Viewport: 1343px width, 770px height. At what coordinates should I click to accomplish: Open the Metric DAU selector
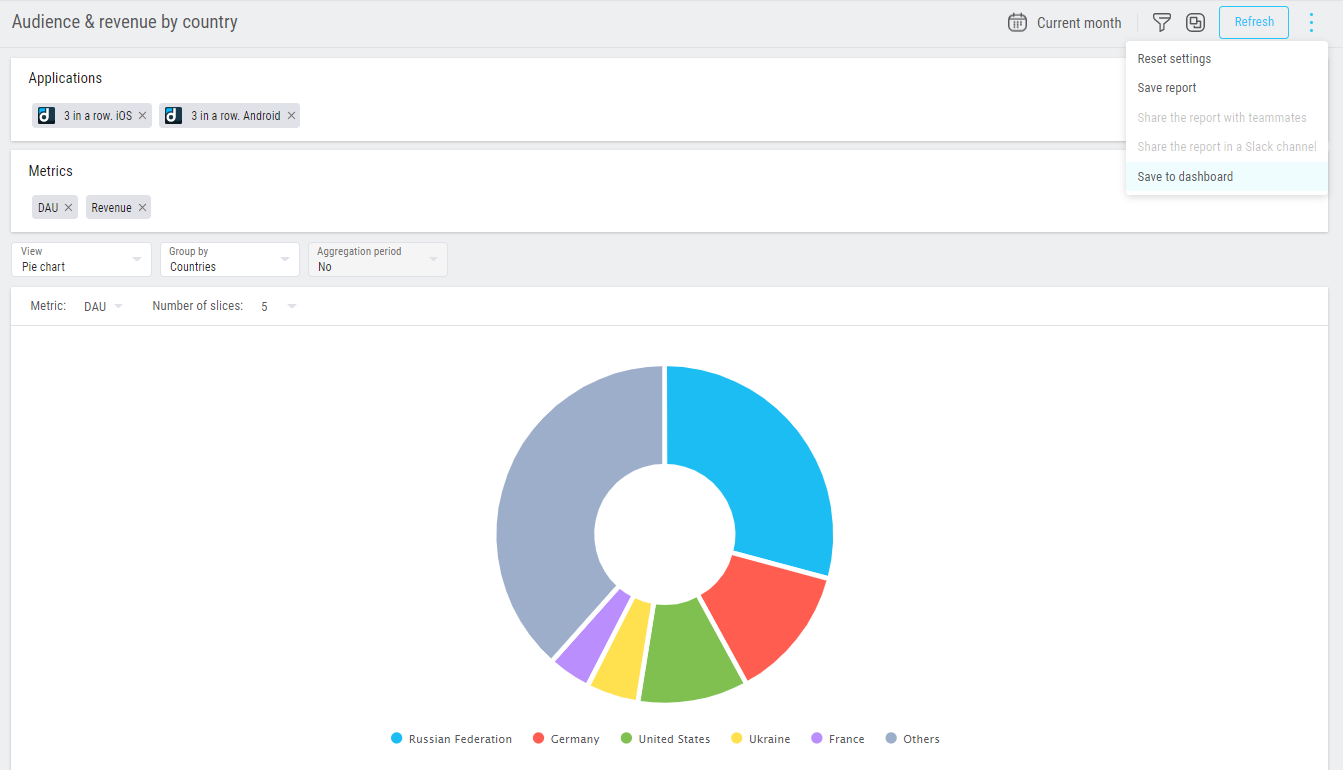click(103, 306)
